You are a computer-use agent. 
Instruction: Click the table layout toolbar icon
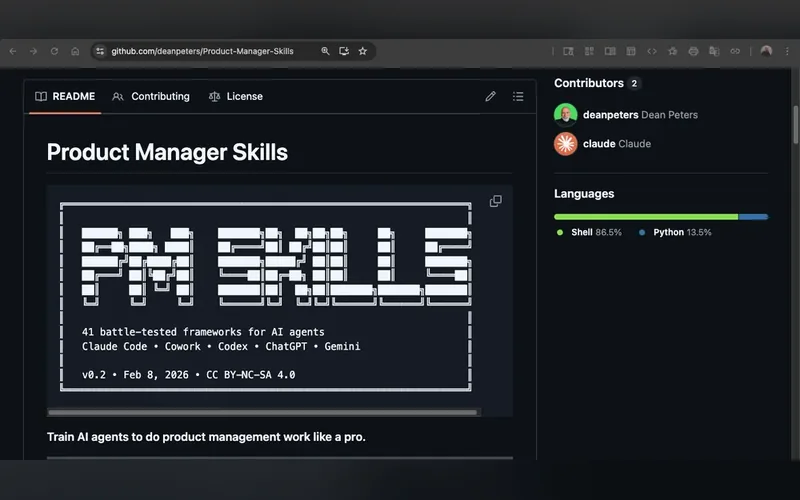pyautogui.click(x=631, y=51)
